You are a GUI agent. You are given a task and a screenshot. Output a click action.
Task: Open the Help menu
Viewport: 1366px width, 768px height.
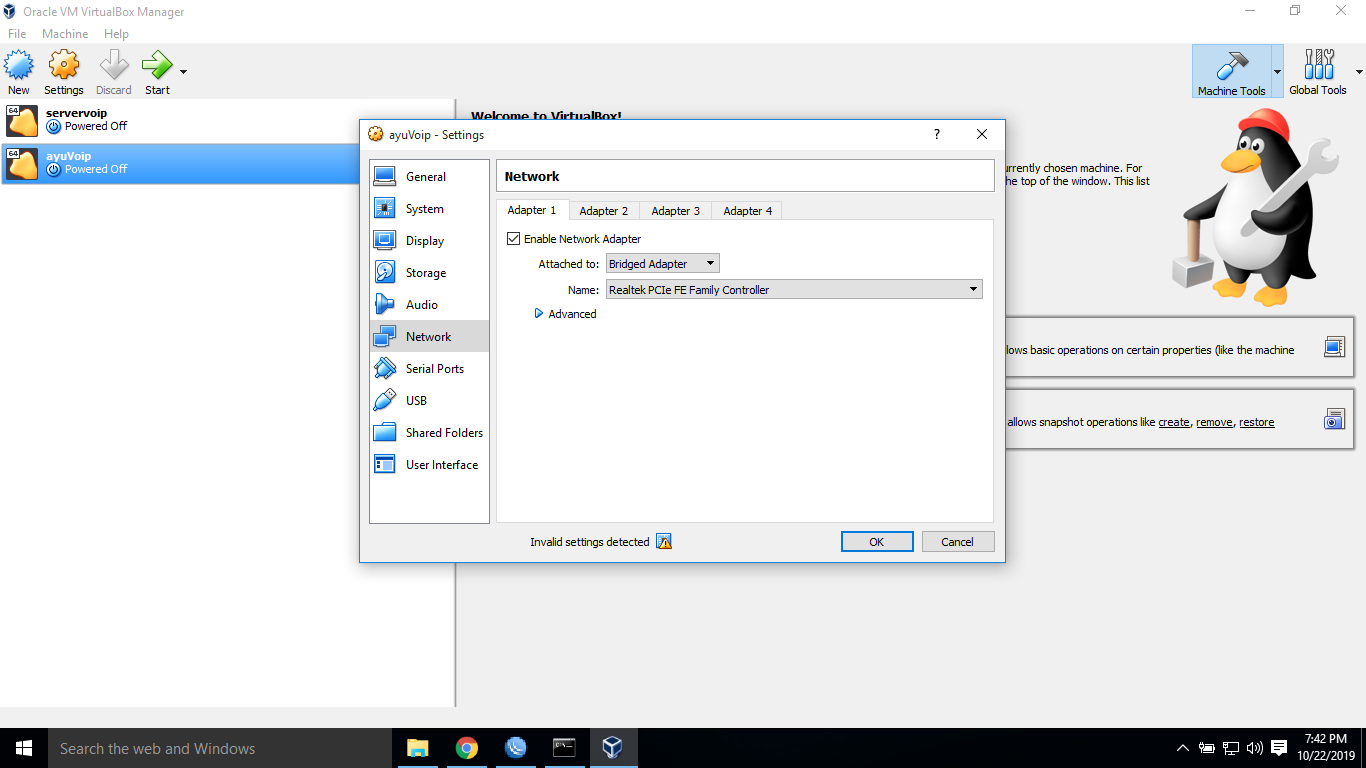[x=116, y=34]
